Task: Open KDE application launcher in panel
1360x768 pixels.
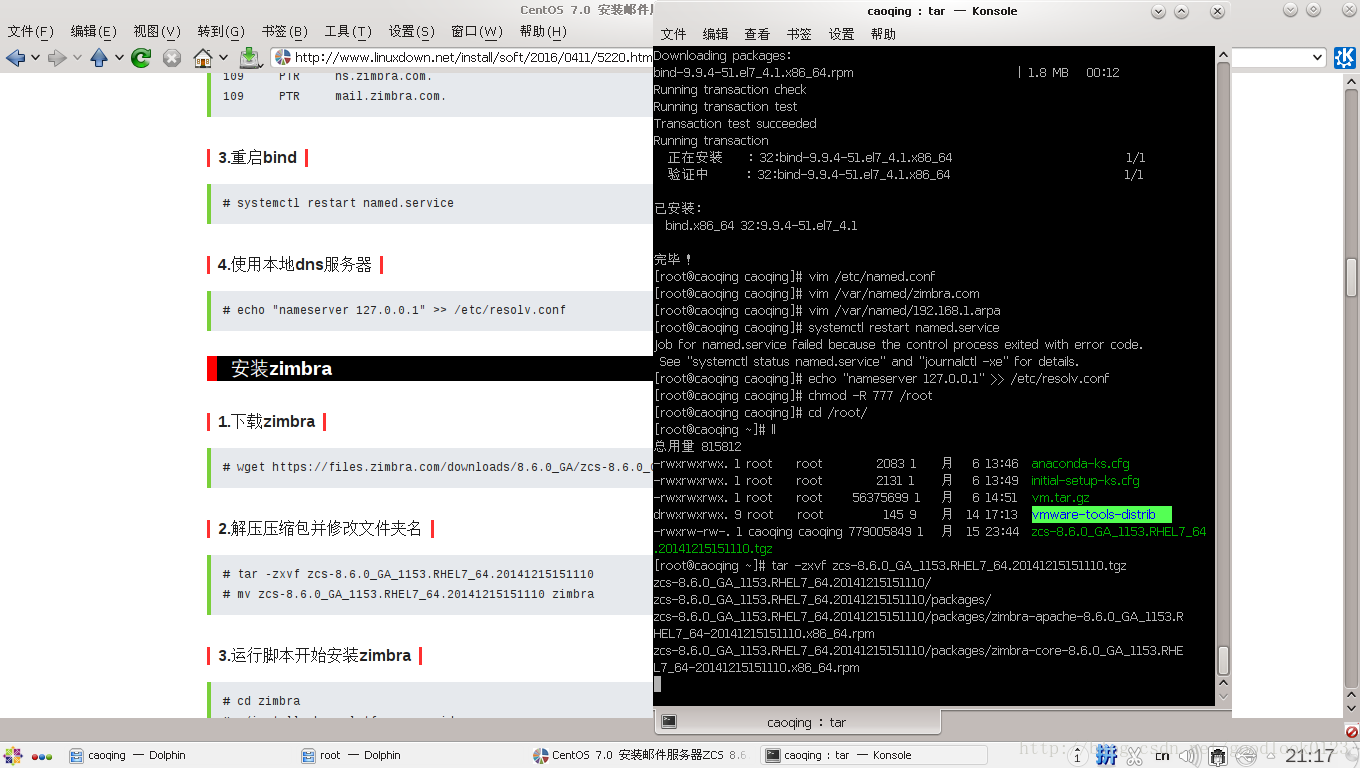Action: 14,756
